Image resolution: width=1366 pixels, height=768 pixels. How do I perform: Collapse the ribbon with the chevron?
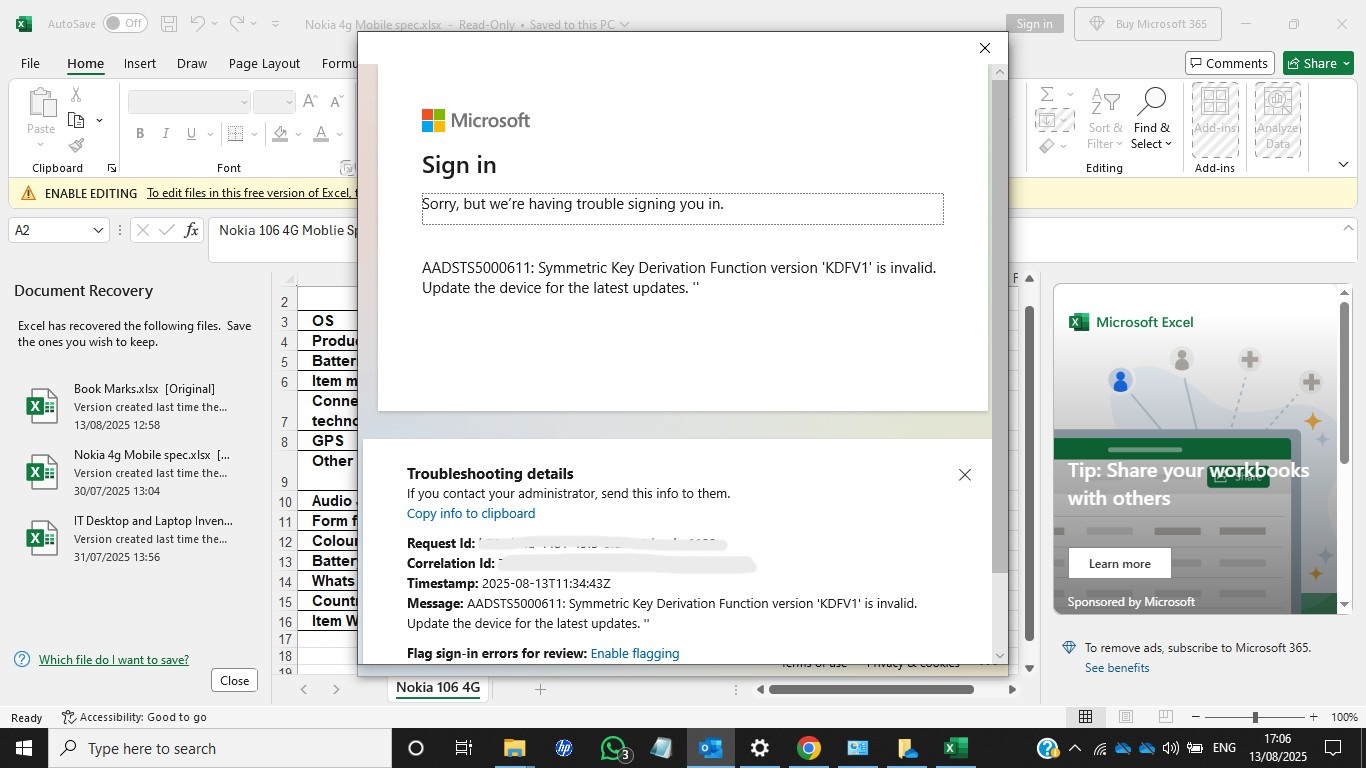tap(1343, 163)
